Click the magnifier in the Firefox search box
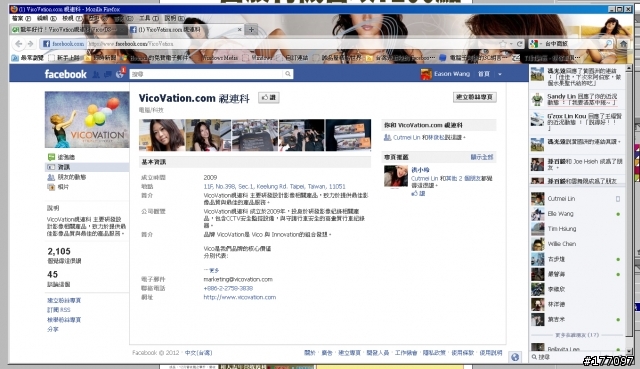The image size is (640, 369). coord(608,44)
